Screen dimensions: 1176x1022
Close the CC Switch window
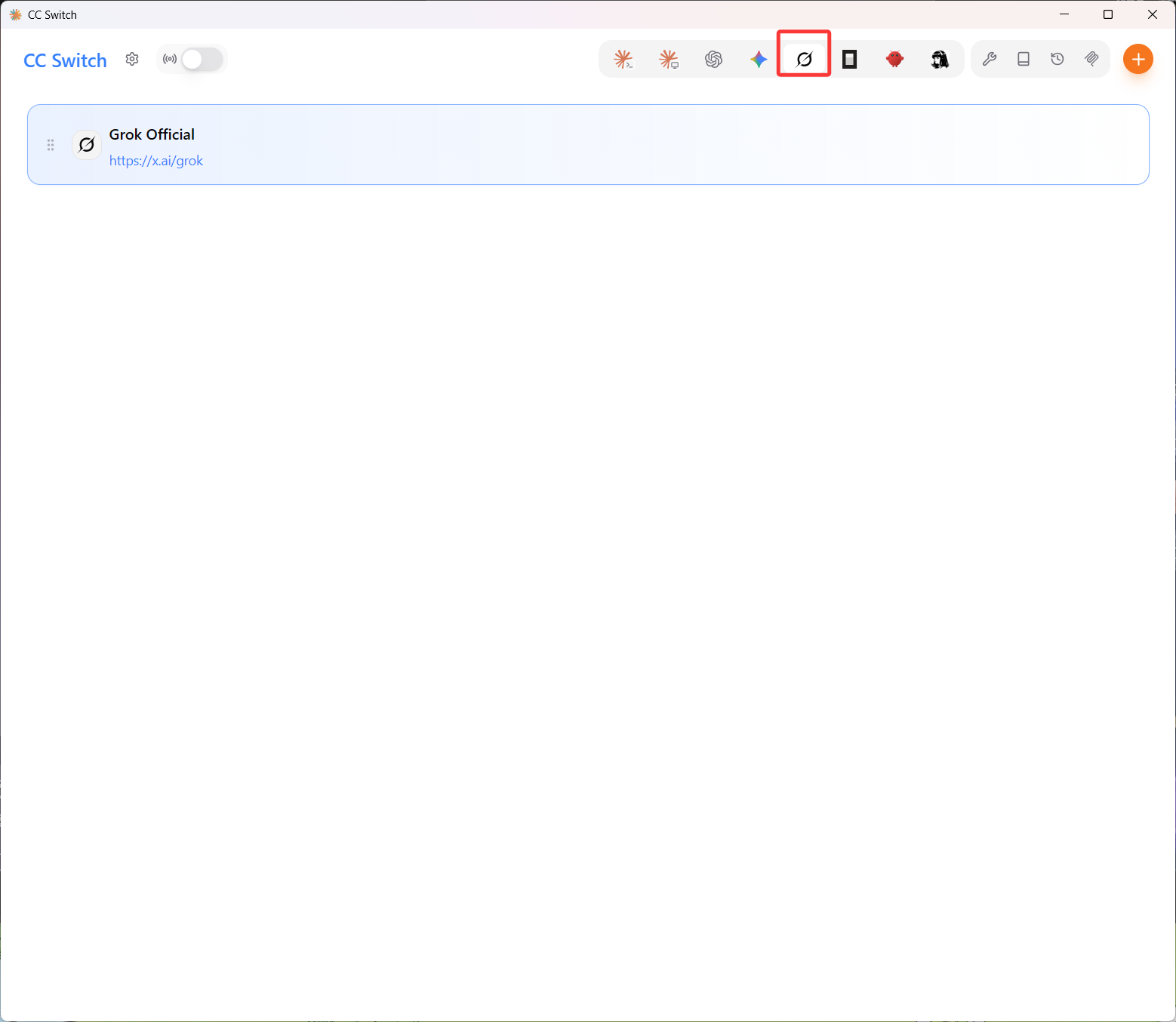1153,14
